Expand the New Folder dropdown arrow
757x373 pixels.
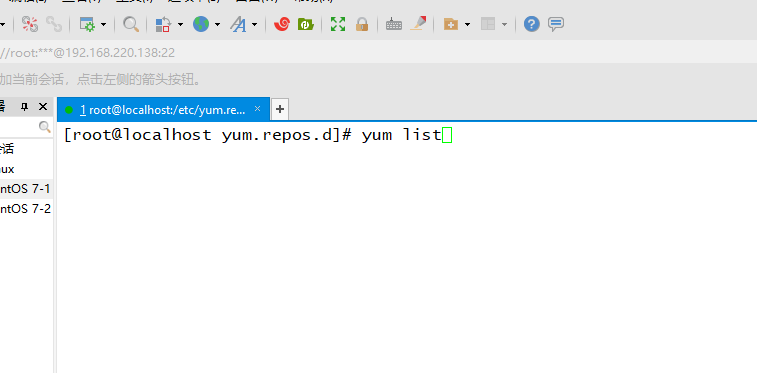[x=467, y=24]
